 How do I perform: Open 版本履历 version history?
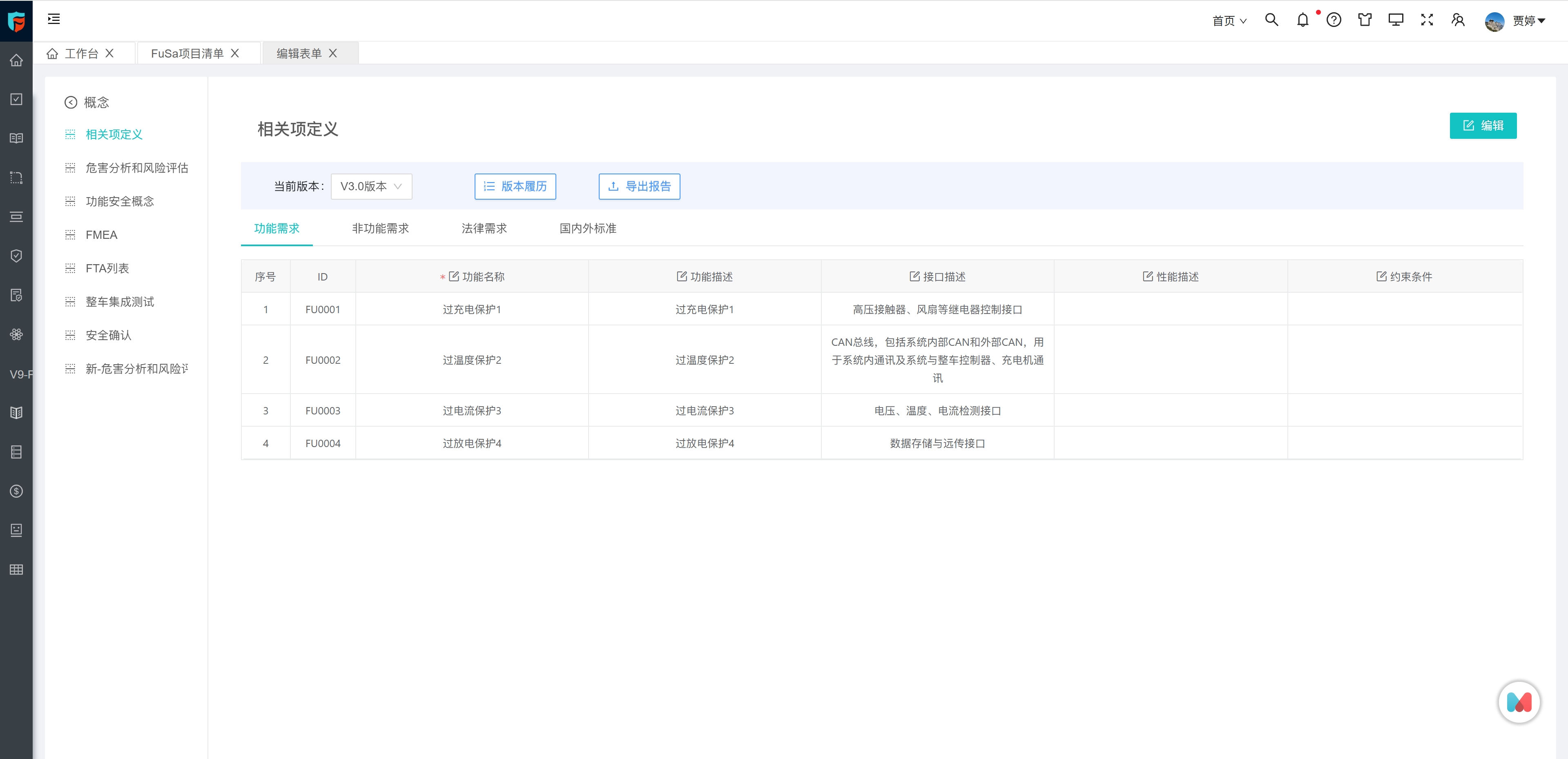[x=515, y=186]
